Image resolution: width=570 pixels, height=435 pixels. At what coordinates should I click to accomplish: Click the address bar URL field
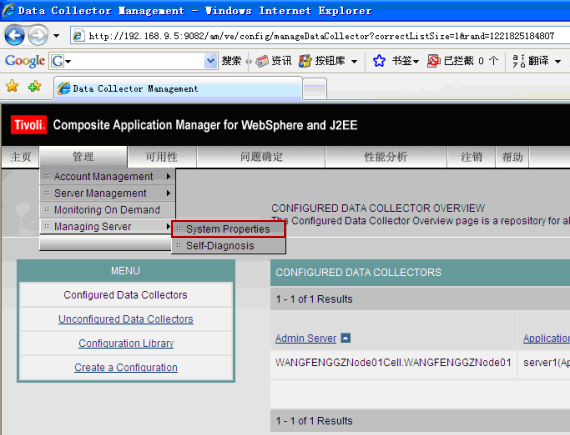321,36
